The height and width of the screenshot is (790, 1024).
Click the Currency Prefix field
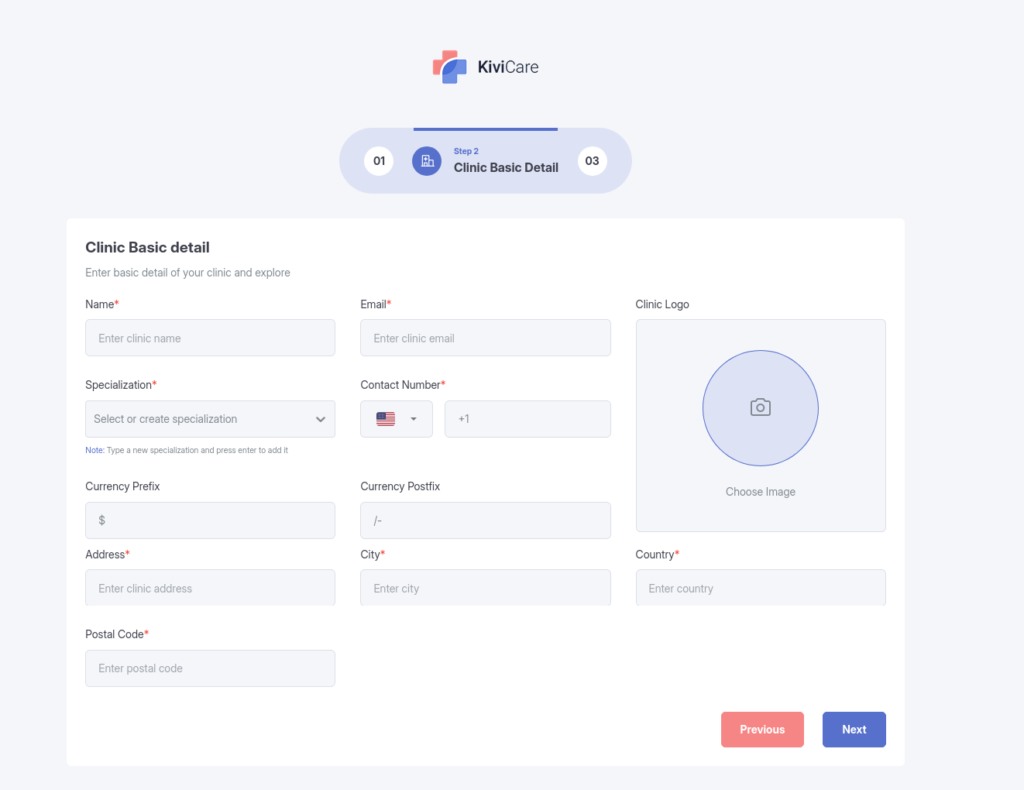(x=210, y=520)
